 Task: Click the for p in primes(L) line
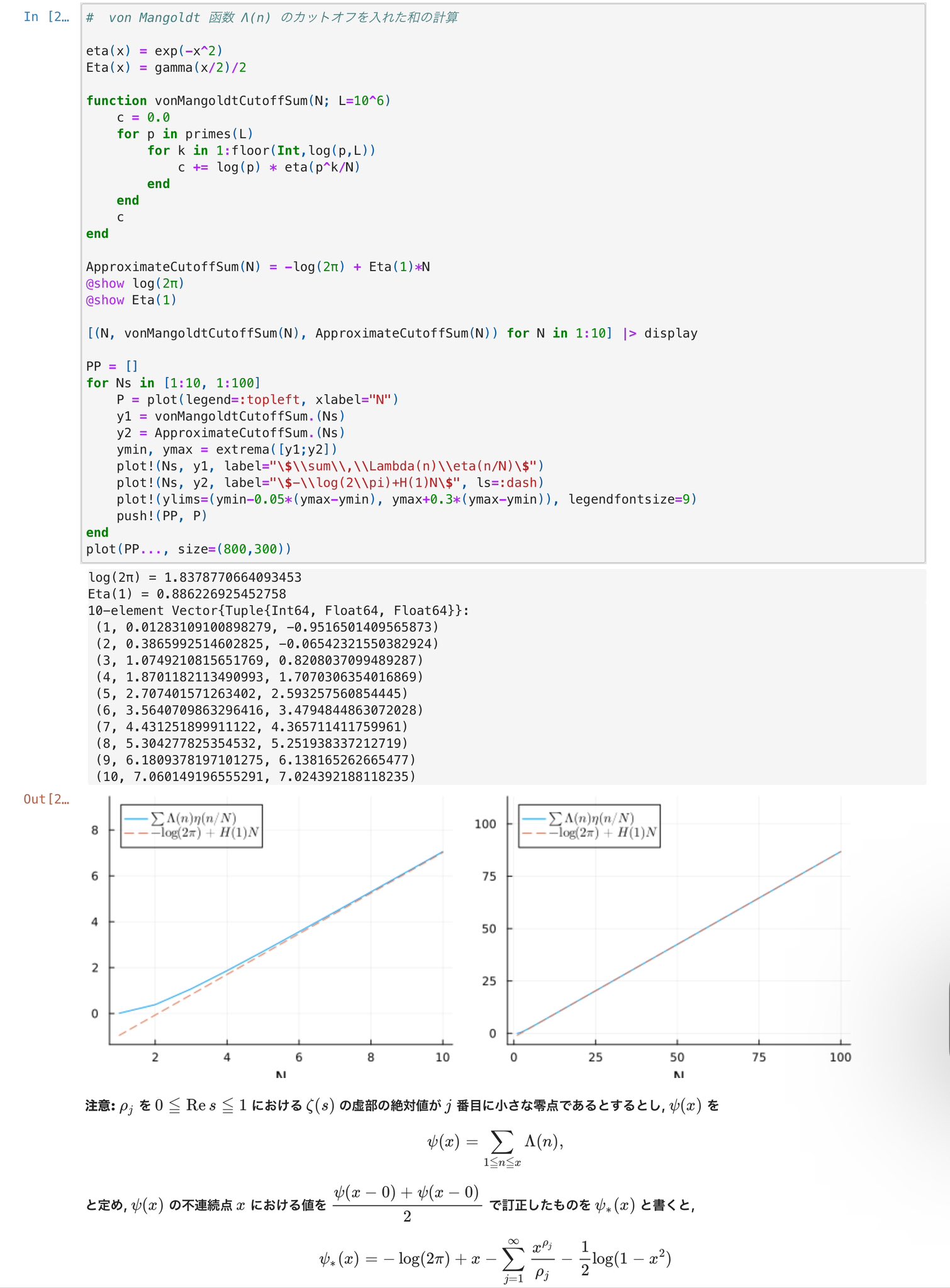click(x=185, y=134)
